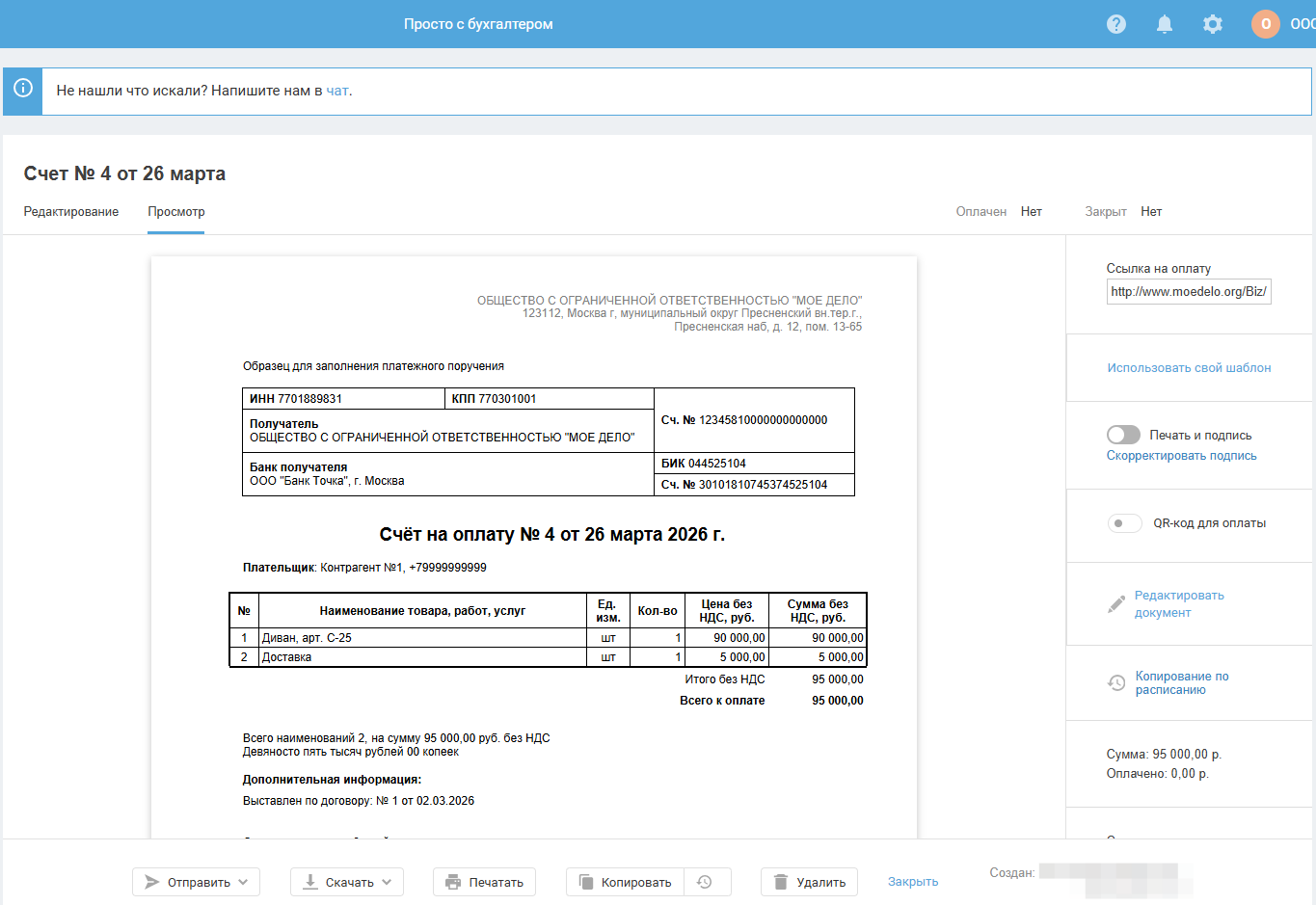Click the Печатать button

[x=484, y=882]
